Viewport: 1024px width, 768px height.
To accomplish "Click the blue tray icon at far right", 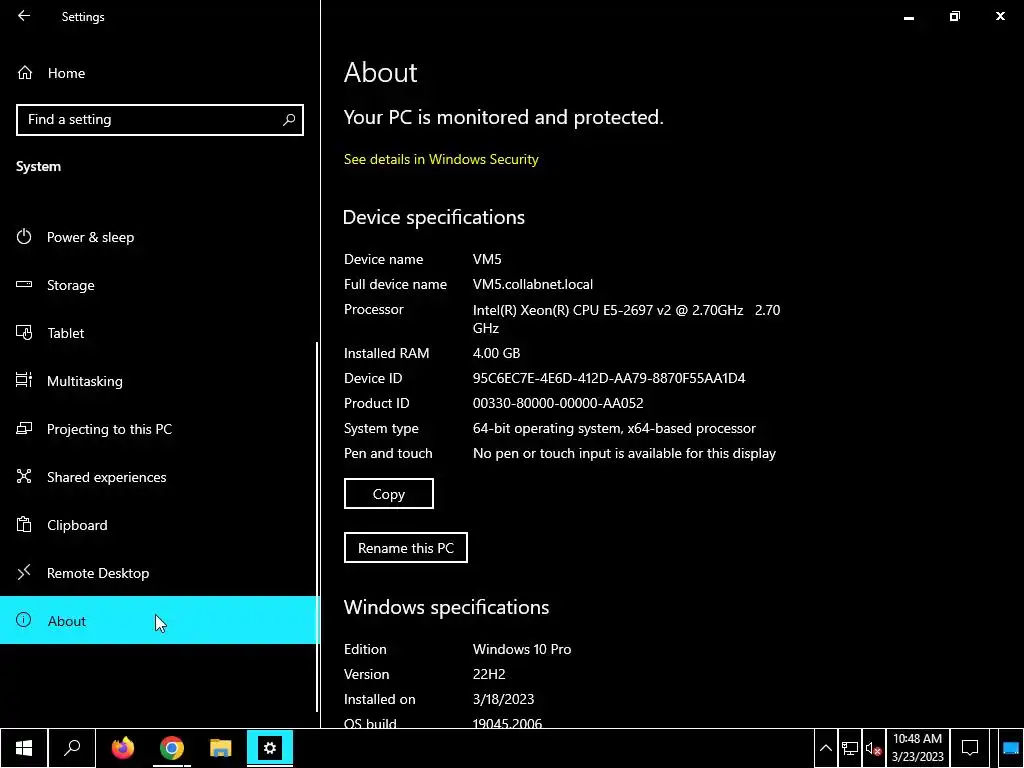I will pos(1010,748).
